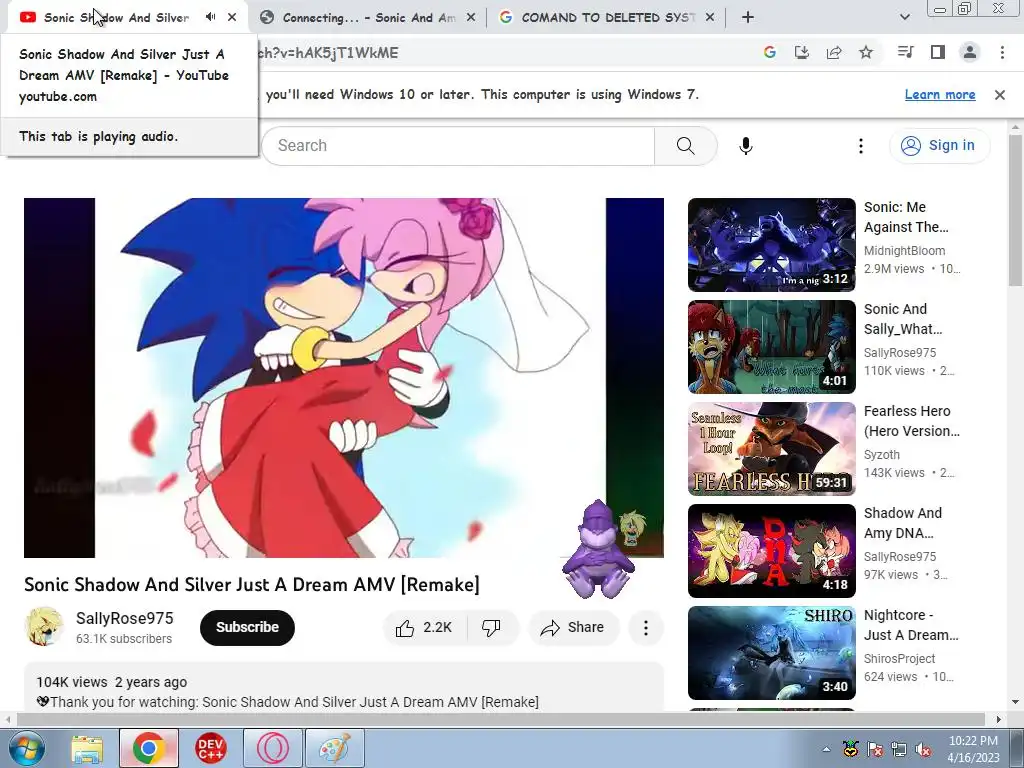Click the network tray icon

899,749
